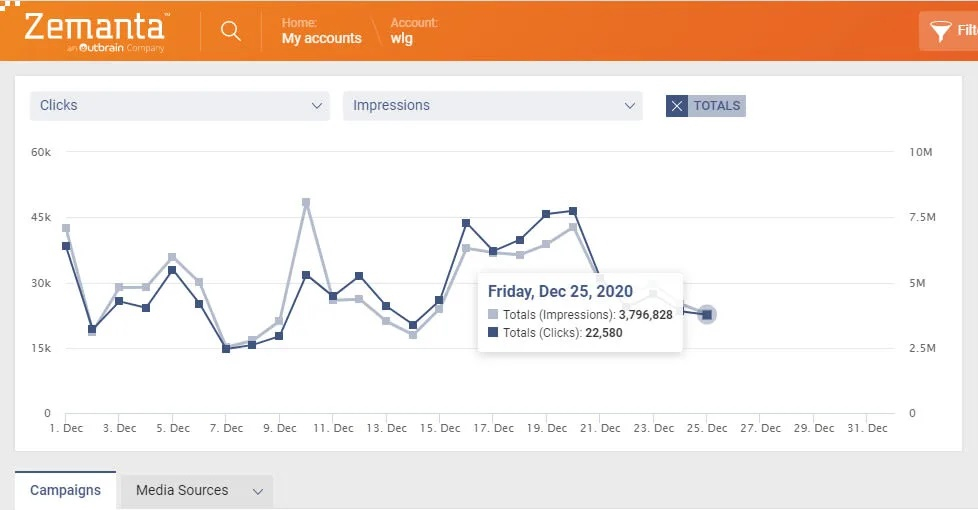Click the Zemanta logo
The height and width of the screenshot is (510, 978).
coord(97,30)
